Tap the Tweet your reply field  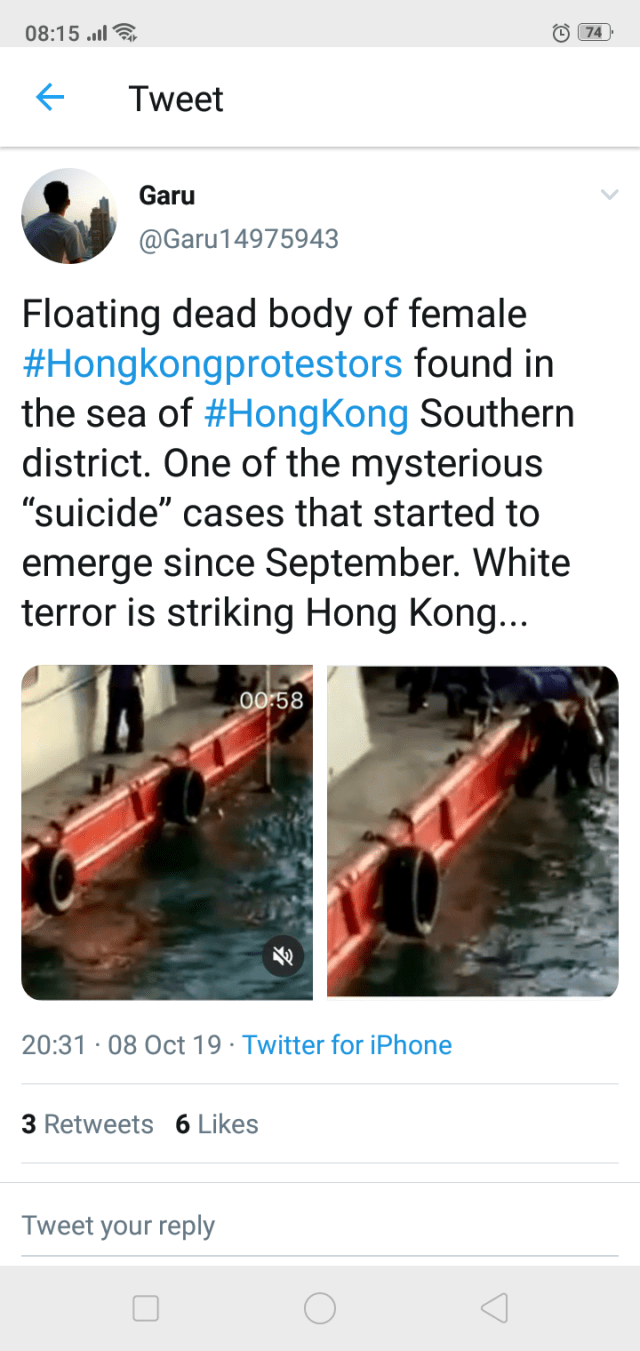320,1225
